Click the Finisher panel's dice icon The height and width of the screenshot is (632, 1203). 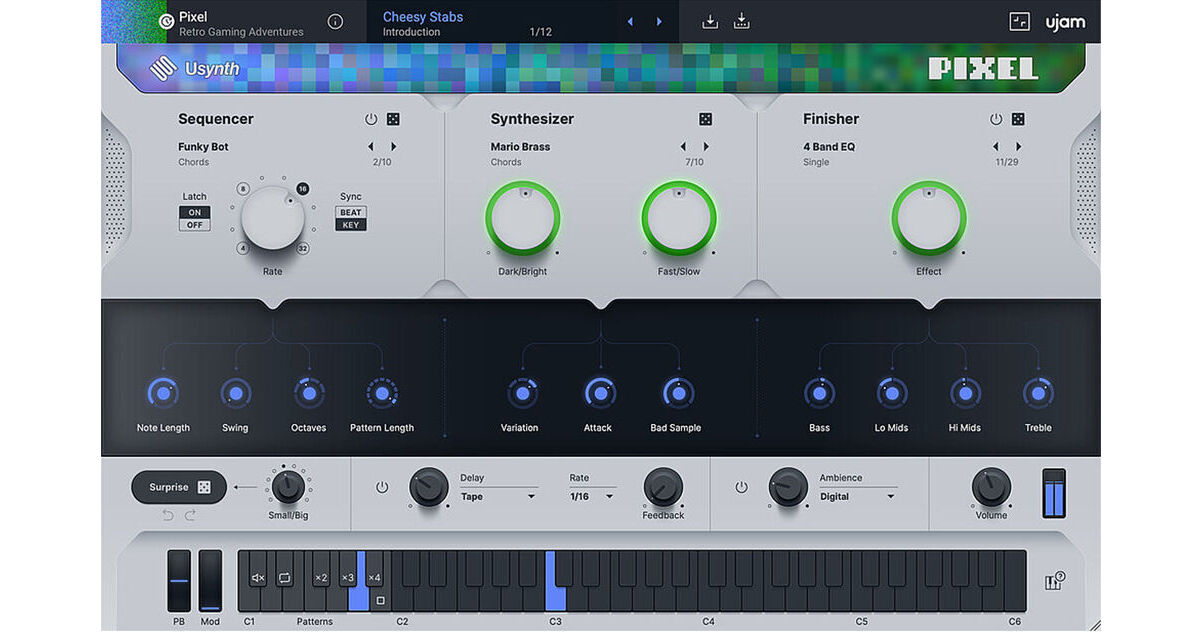[1018, 118]
